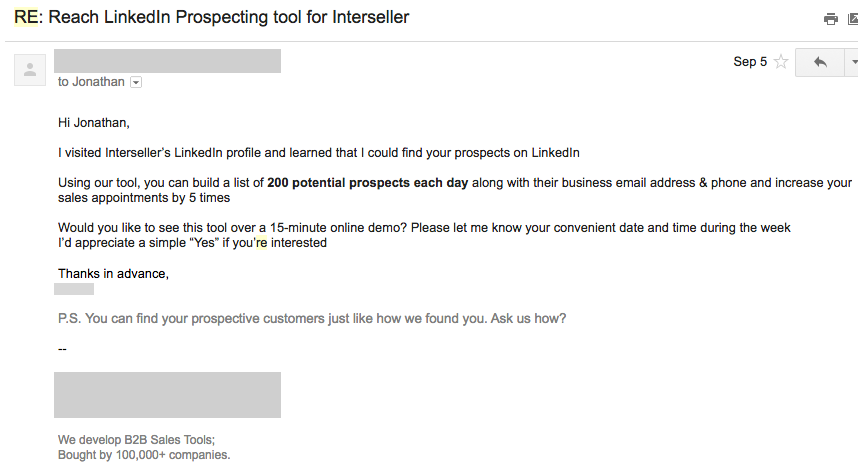This screenshot has height=470, width=858.
Task: Star this email from Sep 5
Action: pos(781,62)
